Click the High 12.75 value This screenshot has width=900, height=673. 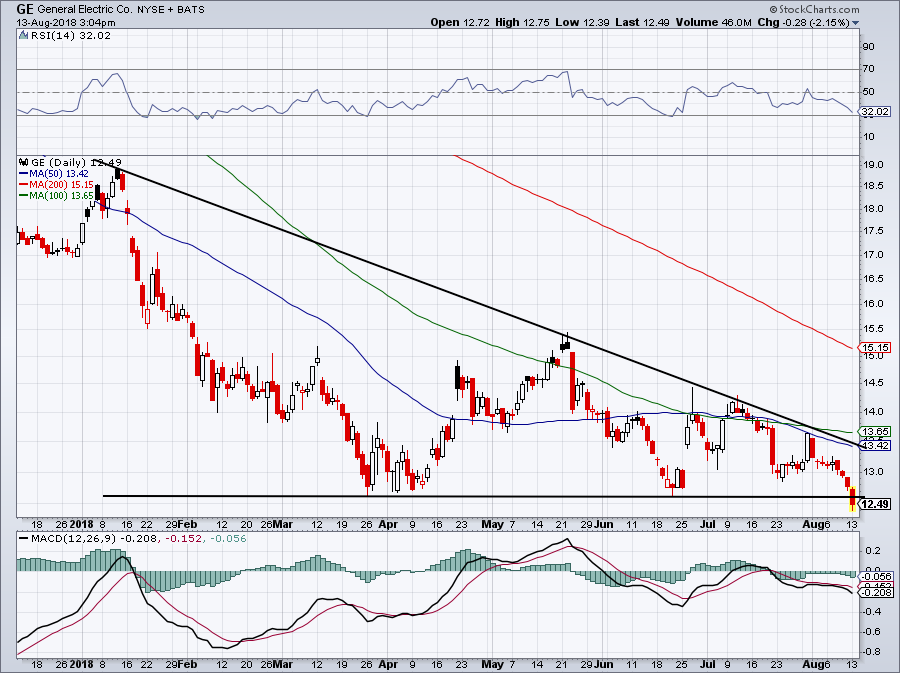pos(522,23)
